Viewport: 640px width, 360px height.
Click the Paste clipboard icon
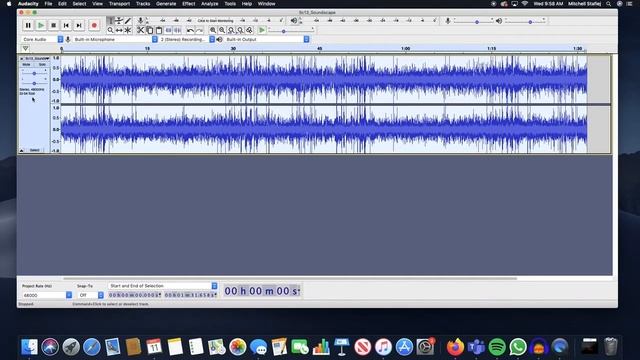(159, 30)
